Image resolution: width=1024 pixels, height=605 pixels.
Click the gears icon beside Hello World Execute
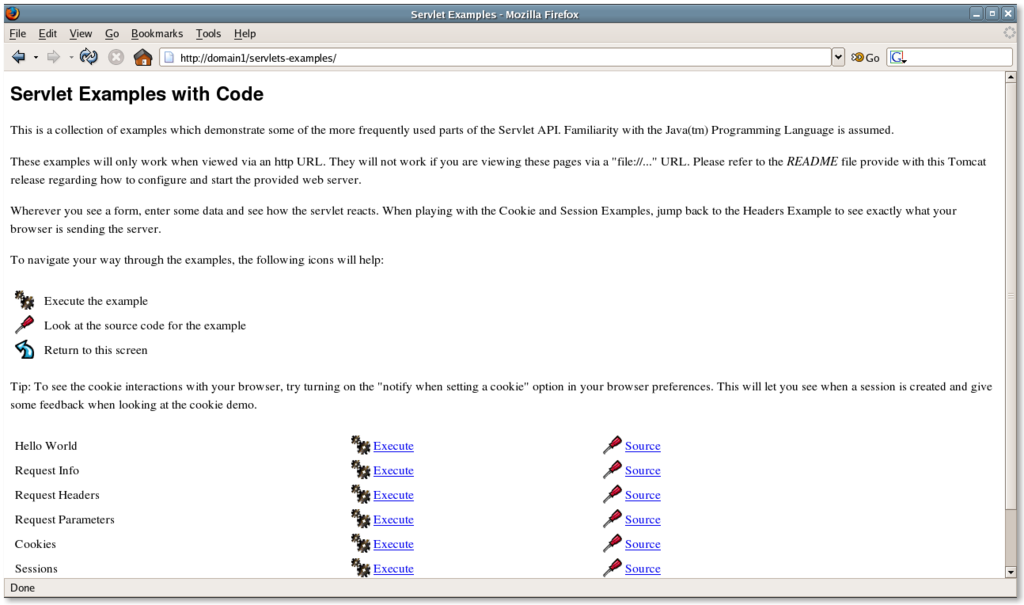coord(361,446)
